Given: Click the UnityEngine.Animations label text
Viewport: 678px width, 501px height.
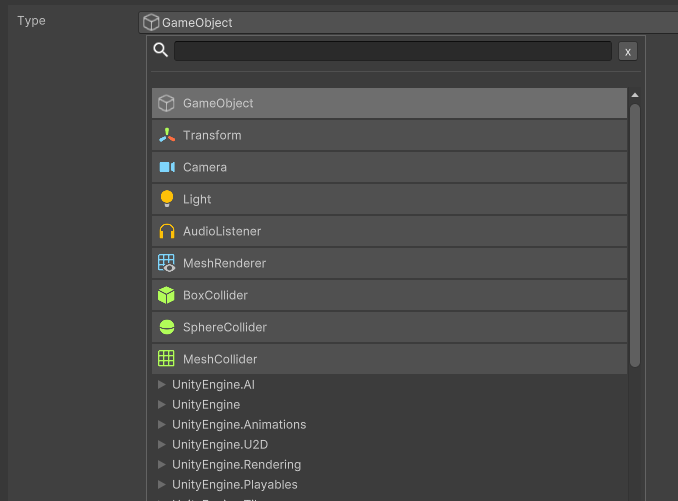Looking at the screenshot, I should coord(239,424).
